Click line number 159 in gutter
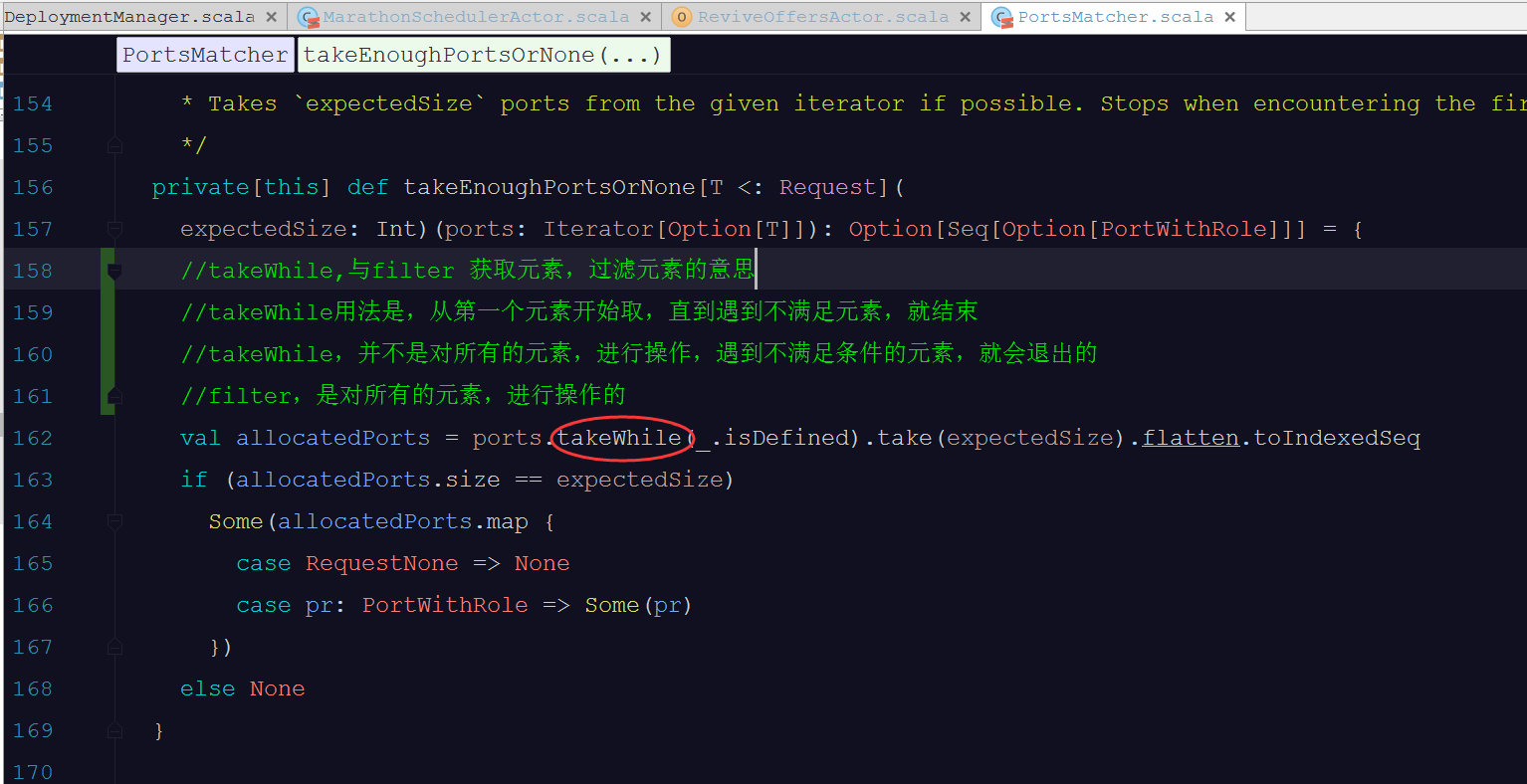Screen dimensions: 1527x784 [32, 312]
